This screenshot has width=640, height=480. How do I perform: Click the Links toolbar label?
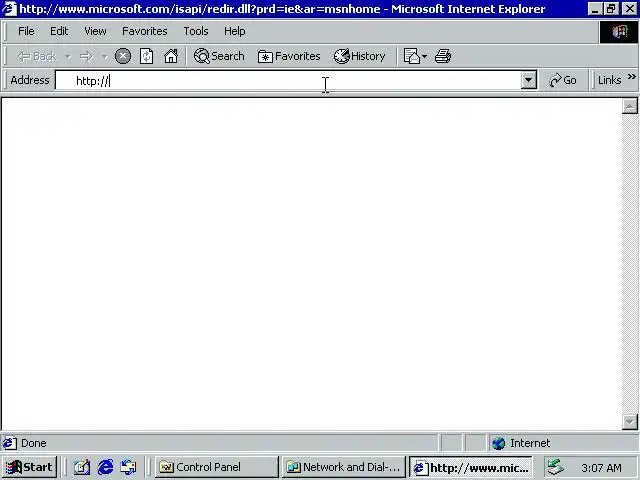609,80
